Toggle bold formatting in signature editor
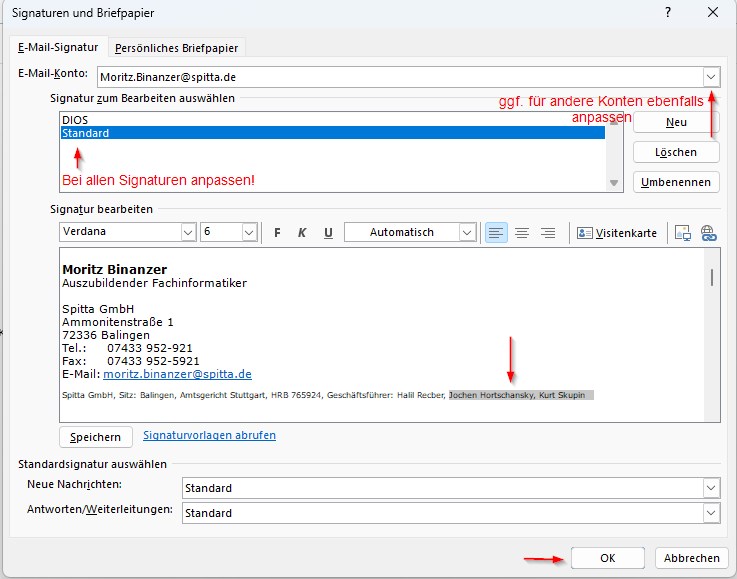This screenshot has width=737, height=579. (277, 232)
